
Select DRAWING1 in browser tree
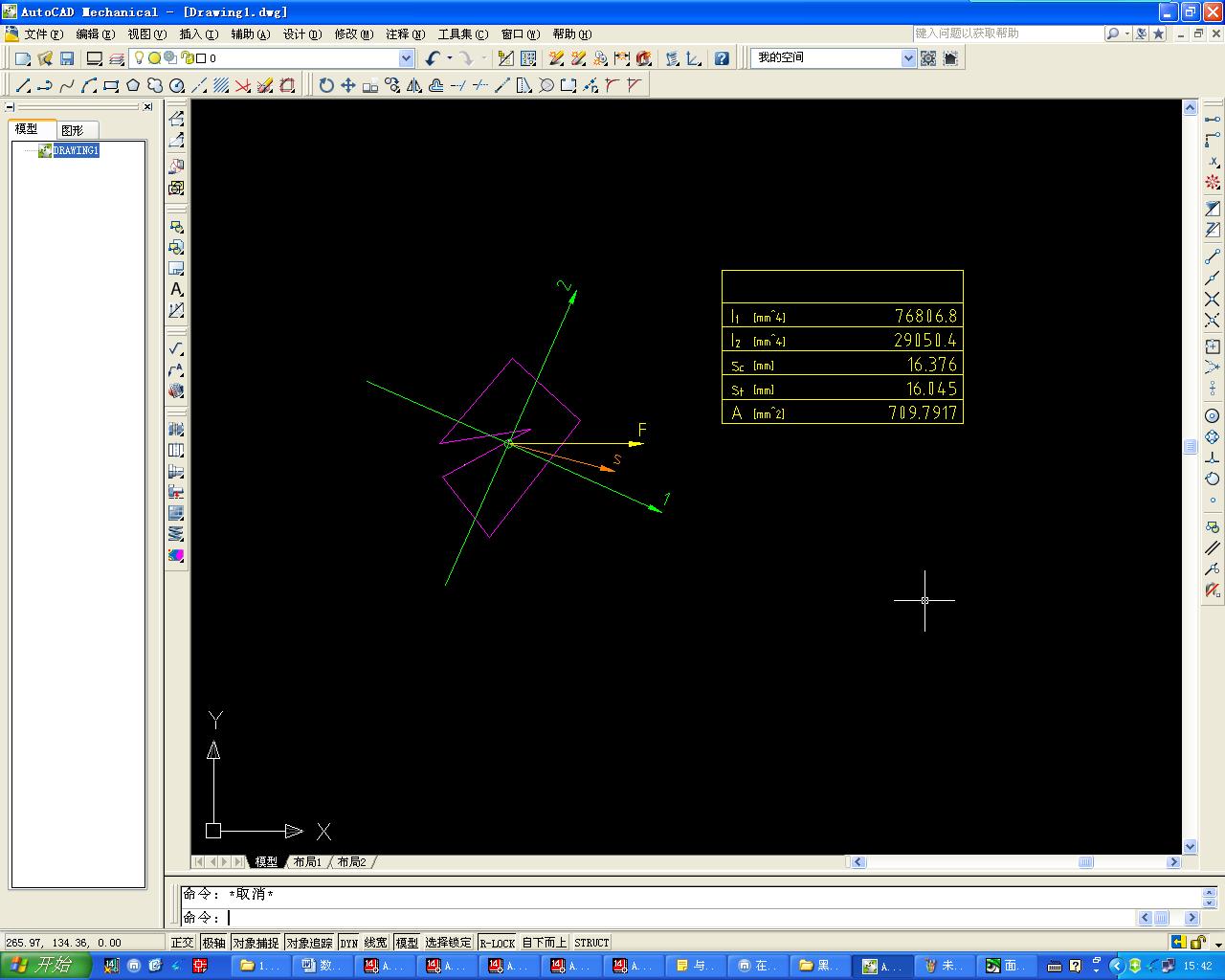coord(76,150)
